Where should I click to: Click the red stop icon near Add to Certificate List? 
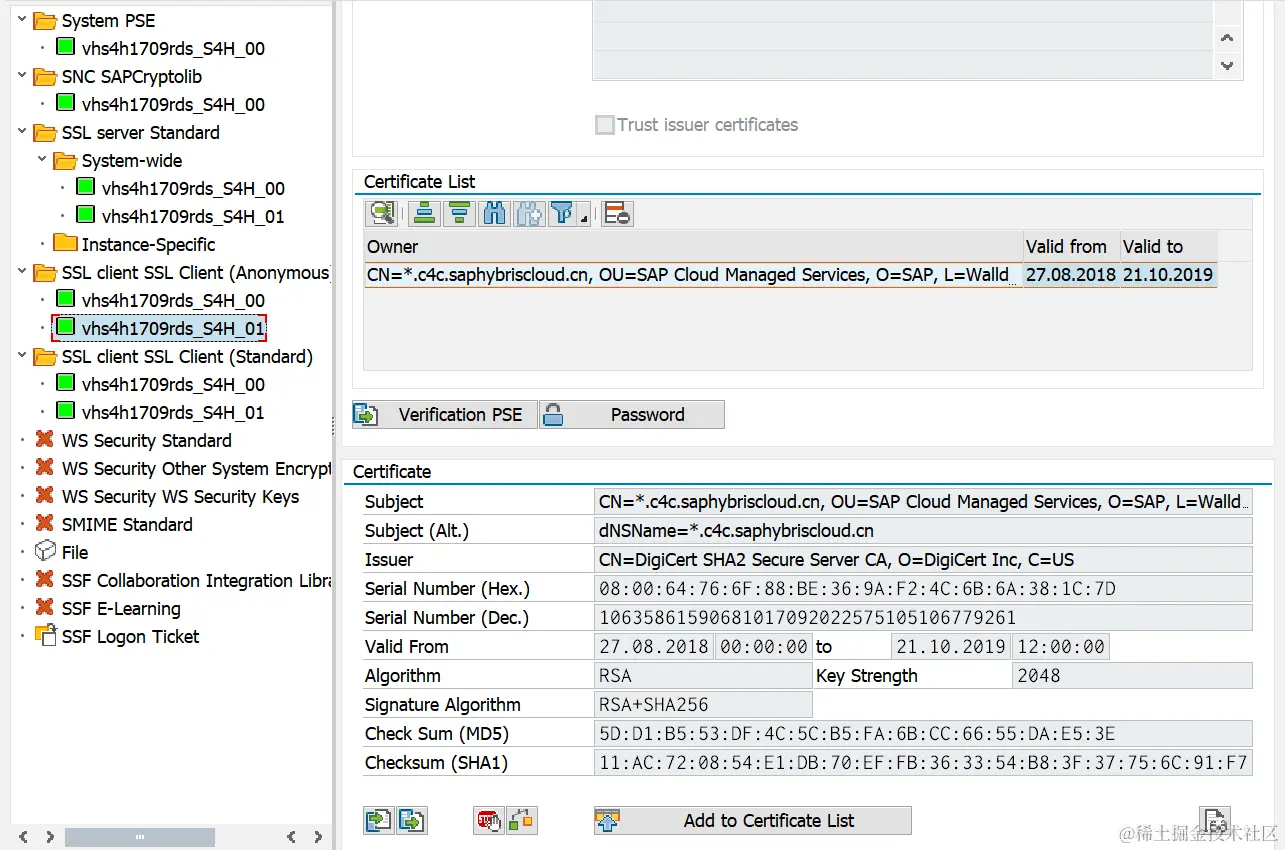488,820
